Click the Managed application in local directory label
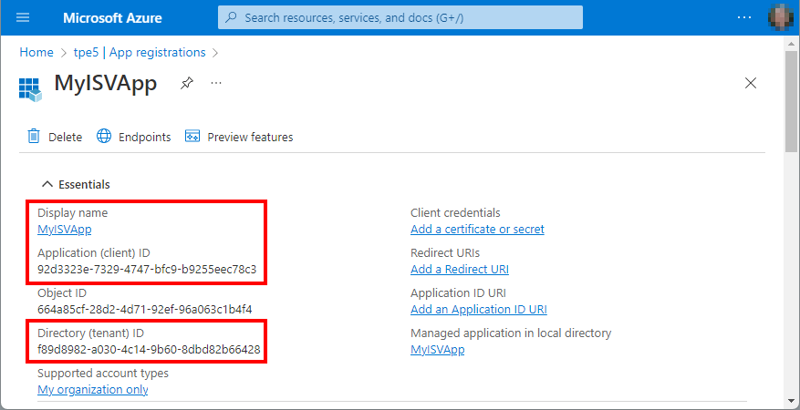The image size is (800, 410). [511, 334]
